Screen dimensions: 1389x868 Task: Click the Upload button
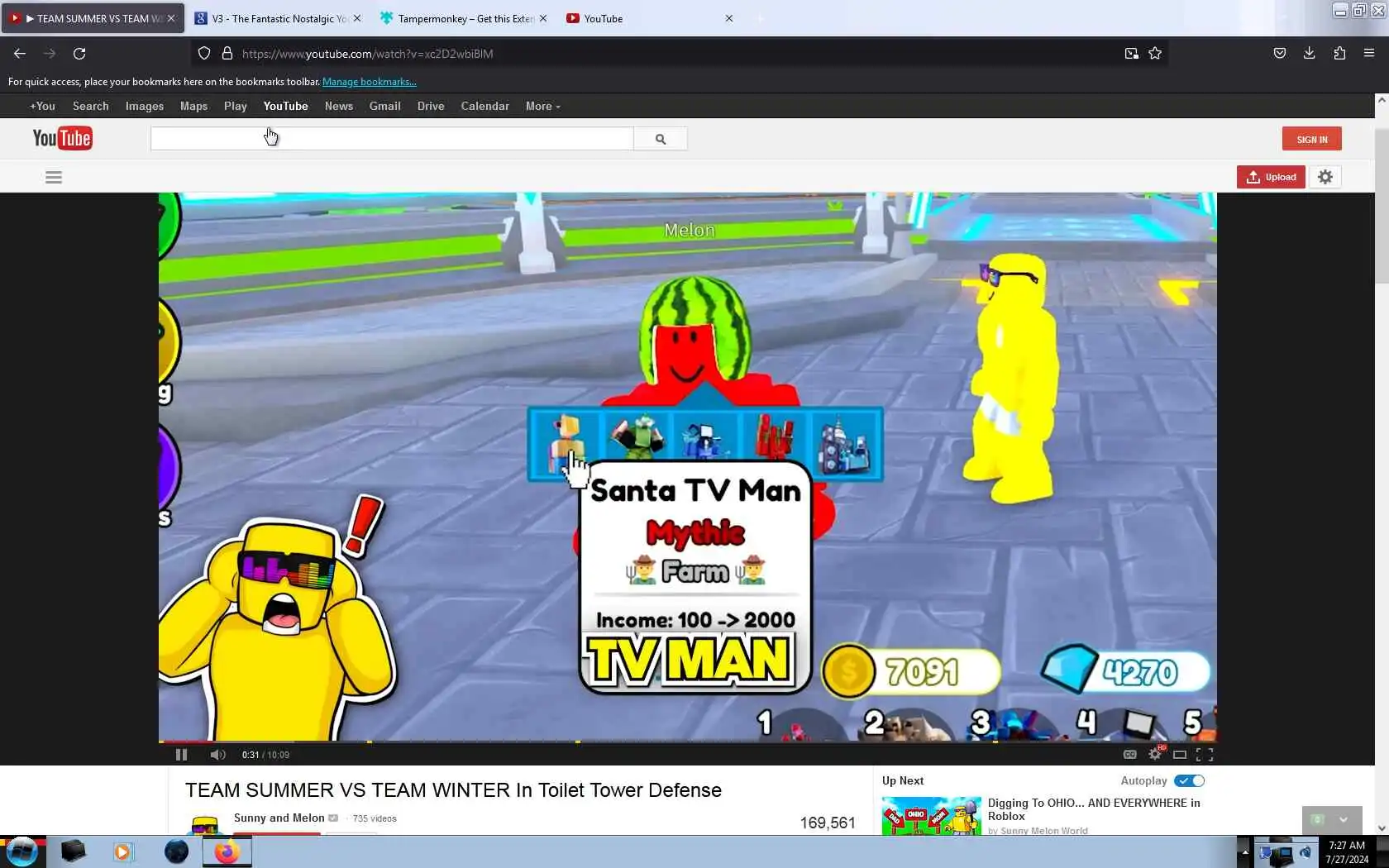[x=1271, y=177]
